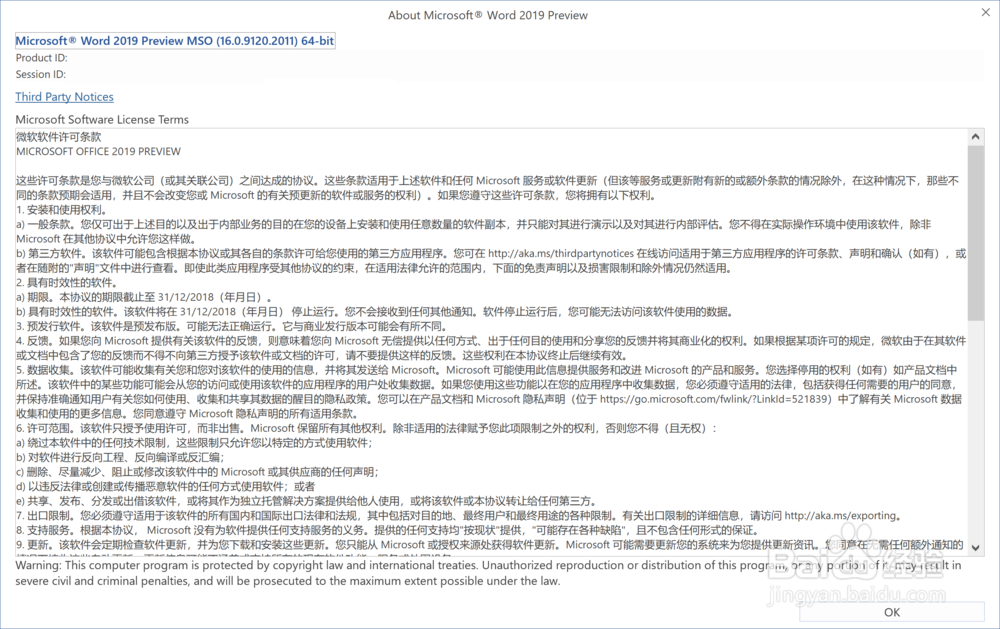This screenshot has height=629, width=1000.
Task: Click the Microsoft Software License Terms heading
Action: click(x=102, y=119)
